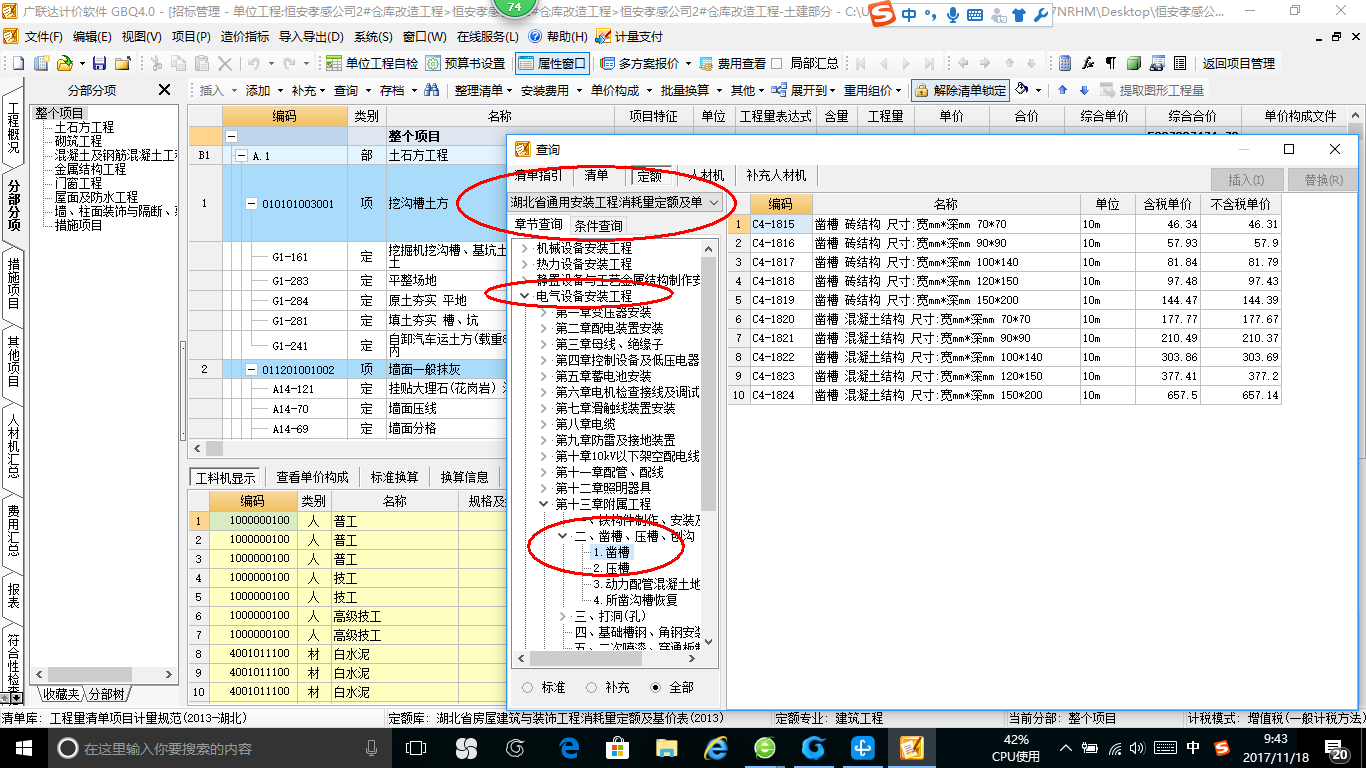Open the 文件(F) menu
The width and height of the screenshot is (1366, 768).
(x=44, y=36)
